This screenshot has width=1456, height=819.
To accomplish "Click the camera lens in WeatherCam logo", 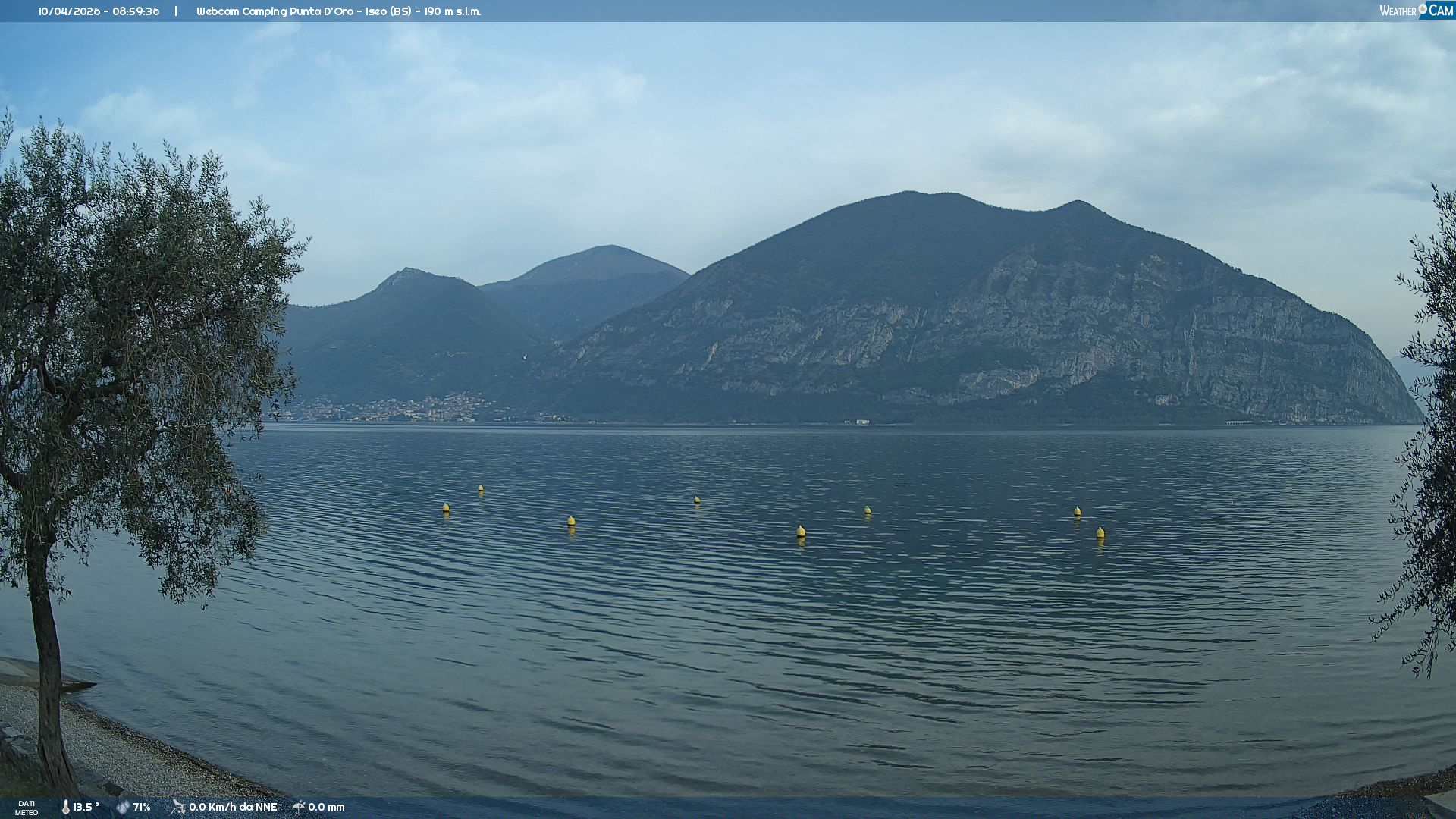I will (1423, 8).
